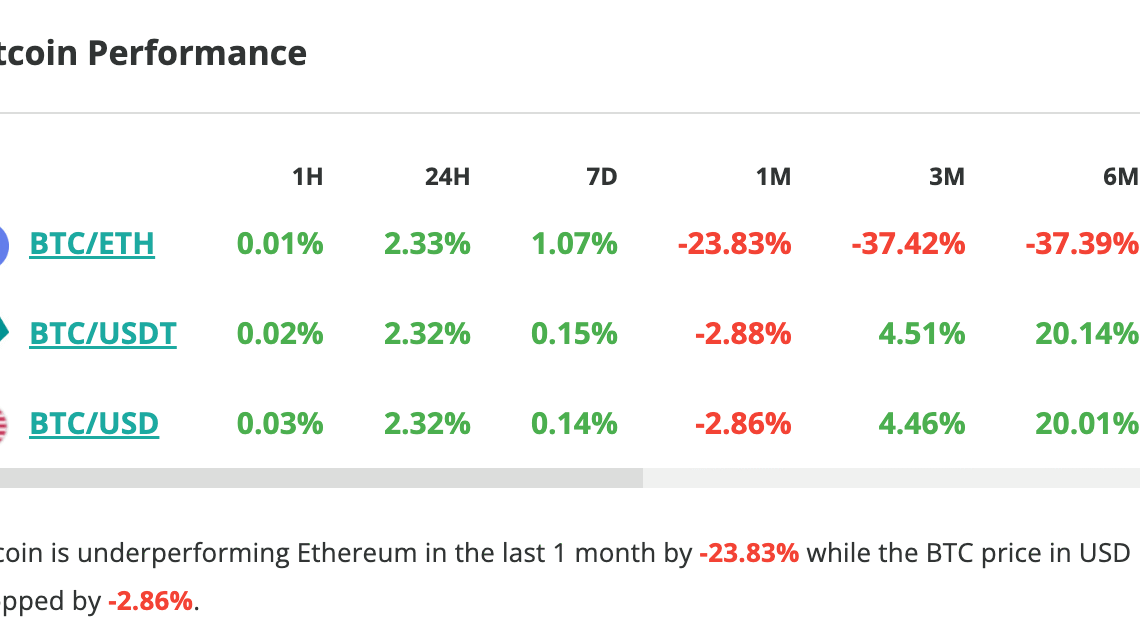Screen dimensions: 1140x634
Task: Select the 7D column label
Action: 604,176
